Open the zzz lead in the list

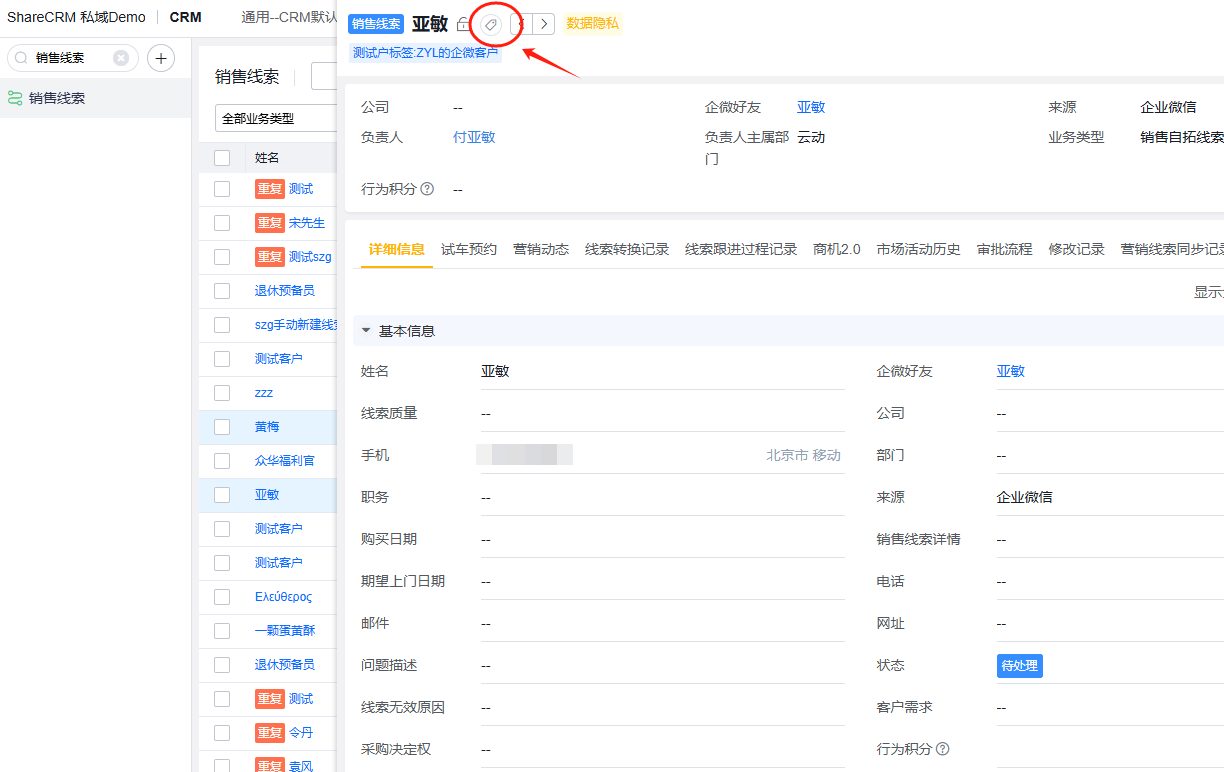coord(264,393)
